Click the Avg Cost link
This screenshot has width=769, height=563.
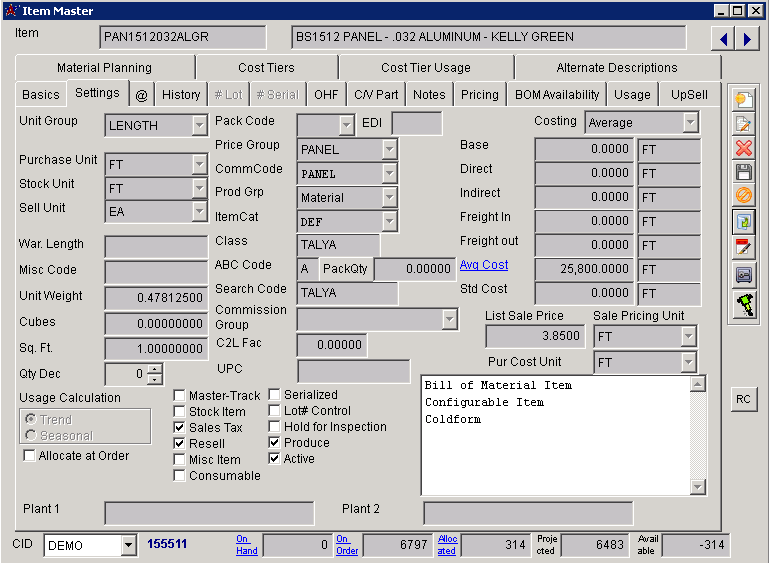[484, 266]
